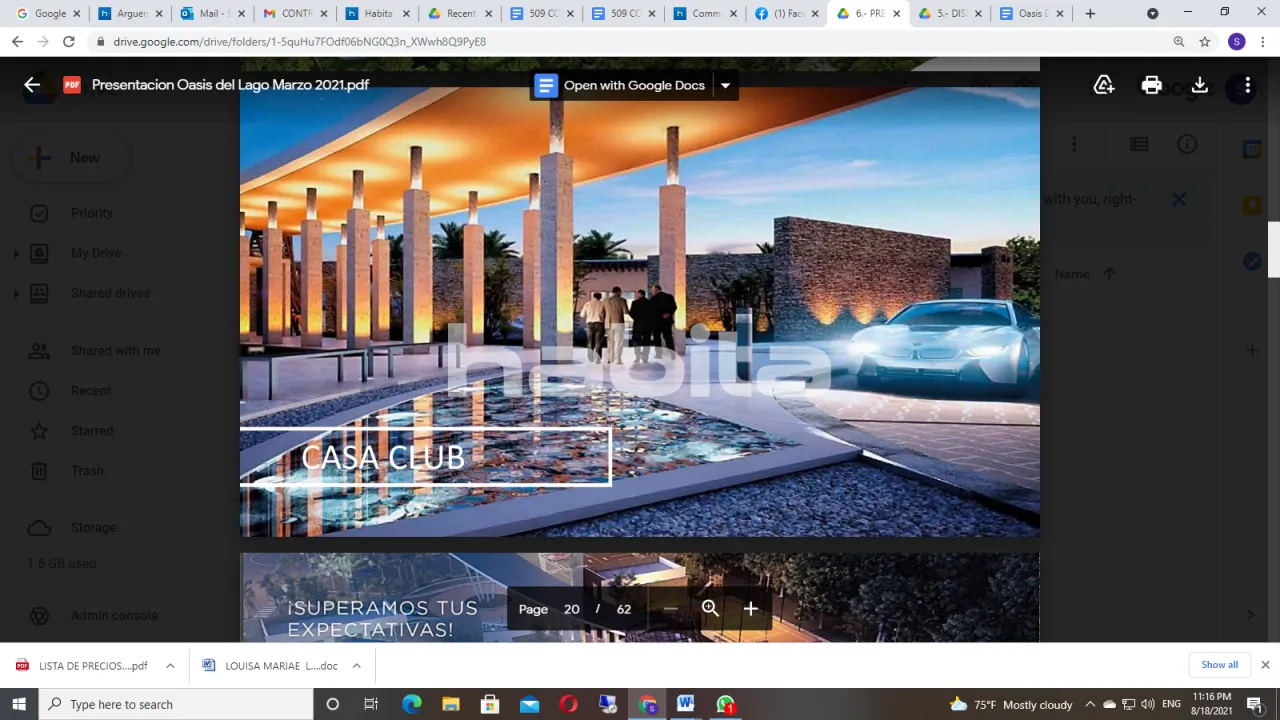This screenshot has height=720, width=1280.
Task: Edit the current page number 20
Action: [x=572, y=609]
